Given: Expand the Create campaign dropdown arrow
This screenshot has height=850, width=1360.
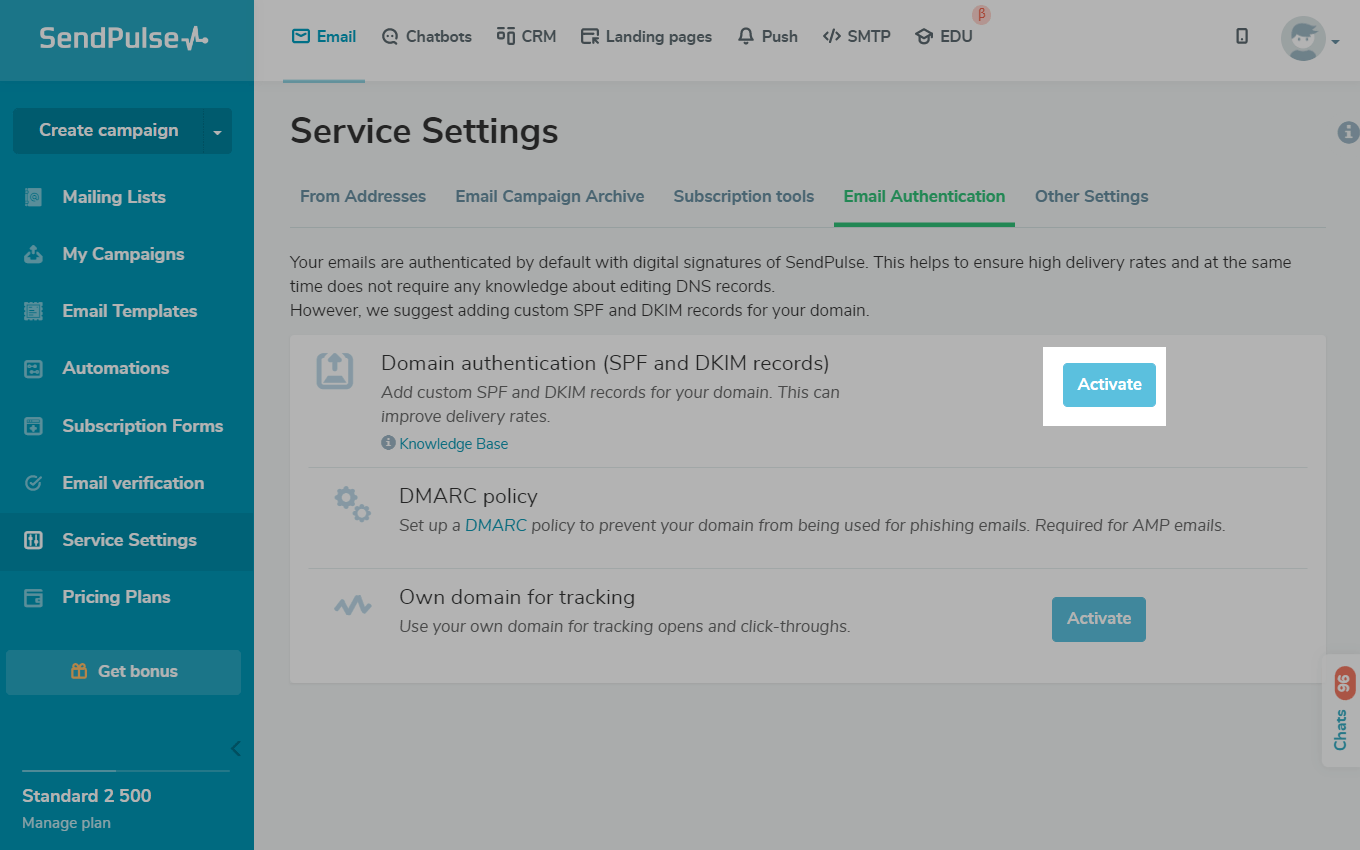Looking at the screenshot, I should [217, 131].
